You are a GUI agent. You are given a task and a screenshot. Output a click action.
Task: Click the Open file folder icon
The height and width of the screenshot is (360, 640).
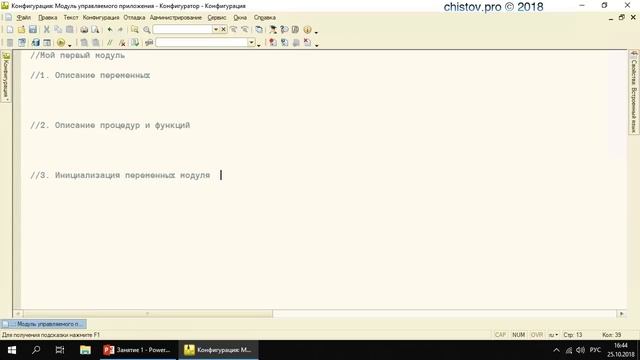point(21,29)
